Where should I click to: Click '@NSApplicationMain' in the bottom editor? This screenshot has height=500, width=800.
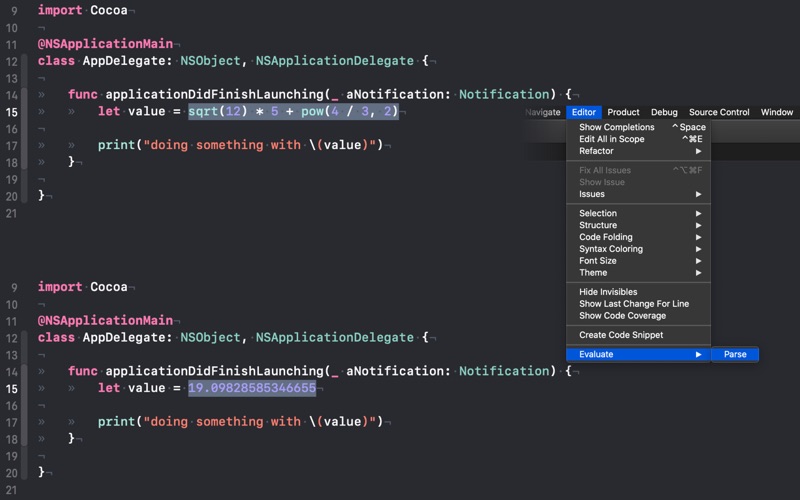click(x=105, y=320)
